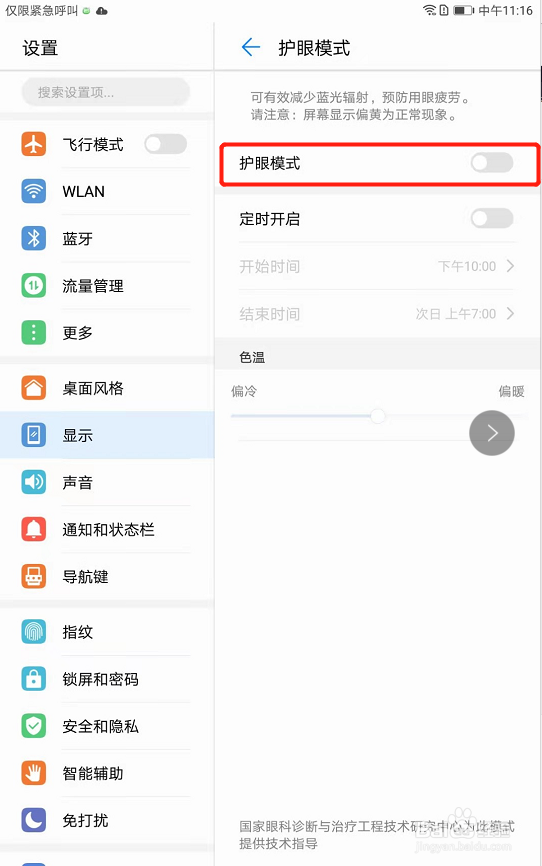The image size is (542, 866).
Task: Select the 安全和隐私 shield icon
Action: point(34,726)
